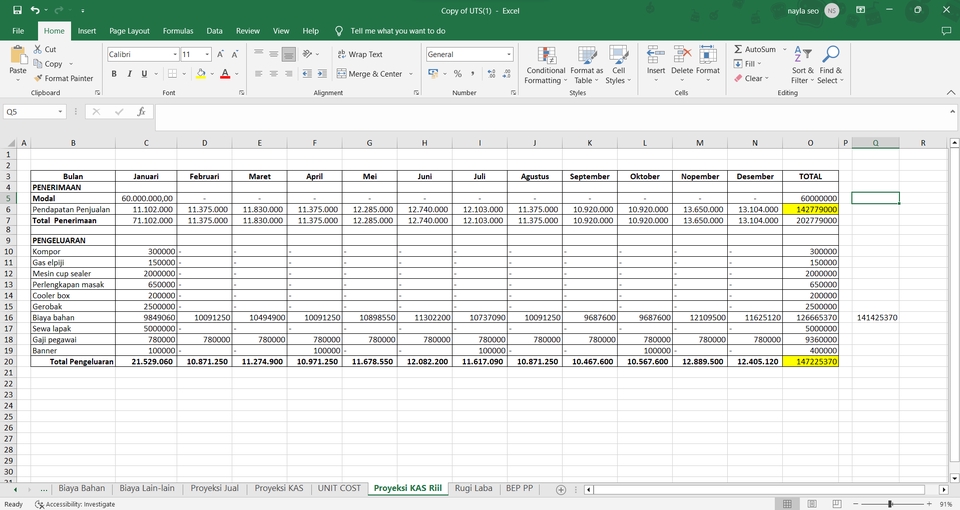Image resolution: width=960 pixels, height=510 pixels.
Task: Apply red font color
Action: point(225,73)
